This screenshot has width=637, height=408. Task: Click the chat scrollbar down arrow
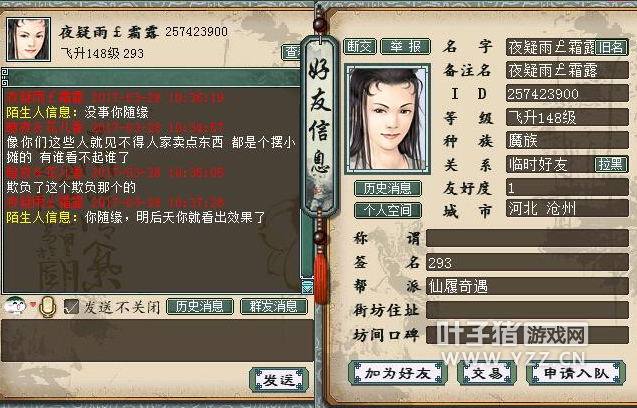click(x=308, y=287)
